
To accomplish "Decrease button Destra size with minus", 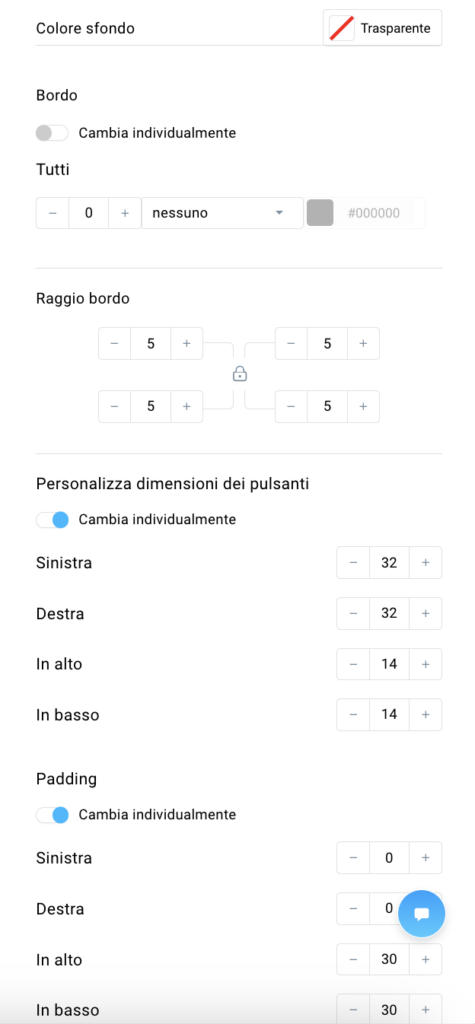I will (x=353, y=613).
